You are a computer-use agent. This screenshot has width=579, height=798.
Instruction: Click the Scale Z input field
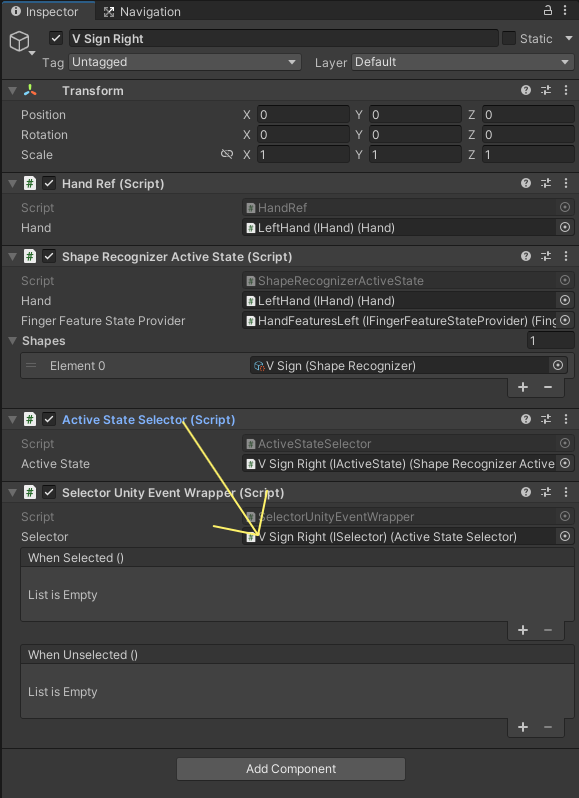(528, 154)
